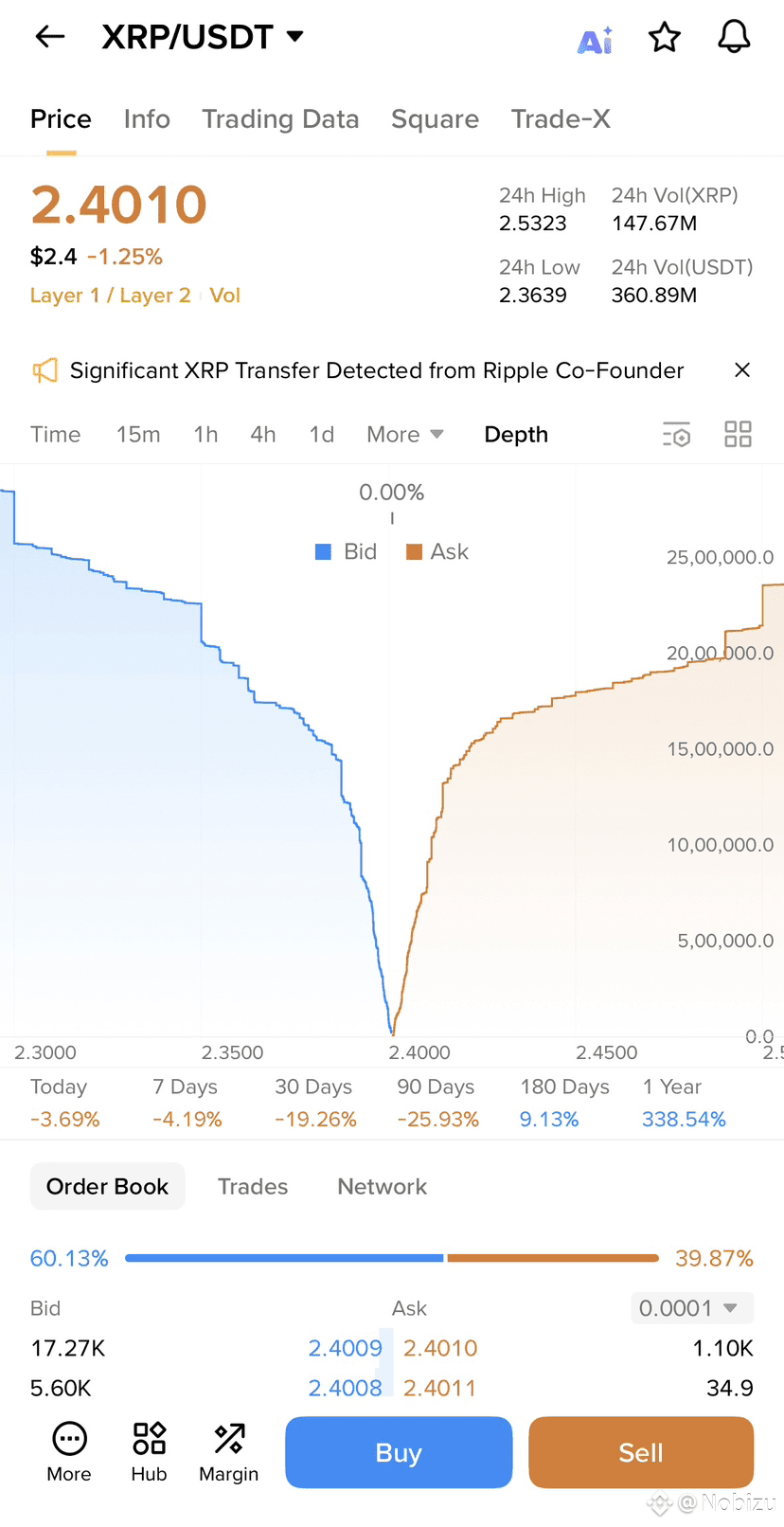Image resolution: width=784 pixels, height=1527 pixels.
Task: Switch chart layout via grid icon
Action: [738, 434]
